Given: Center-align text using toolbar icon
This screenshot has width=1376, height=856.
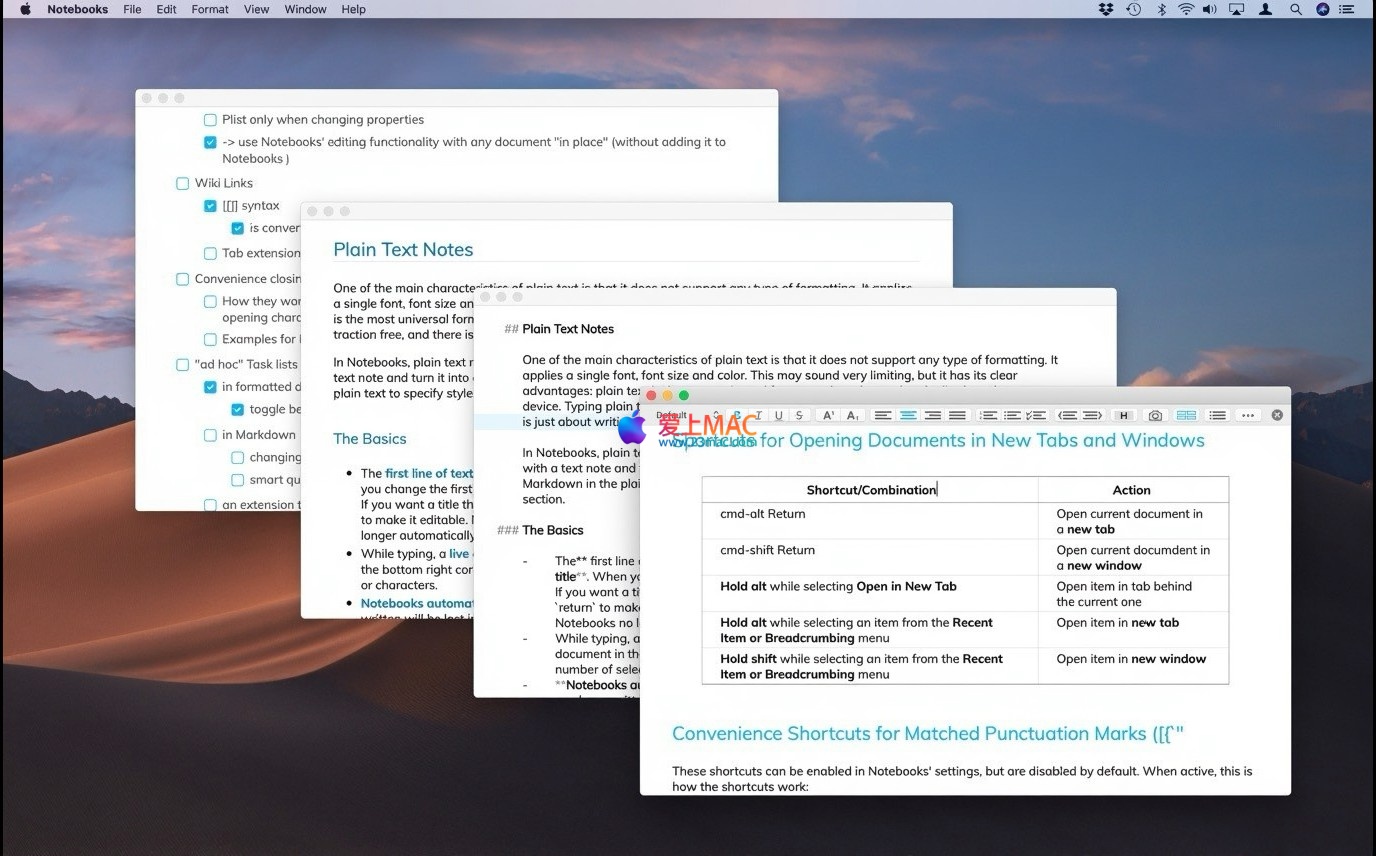Looking at the screenshot, I should click(x=908, y=415).
